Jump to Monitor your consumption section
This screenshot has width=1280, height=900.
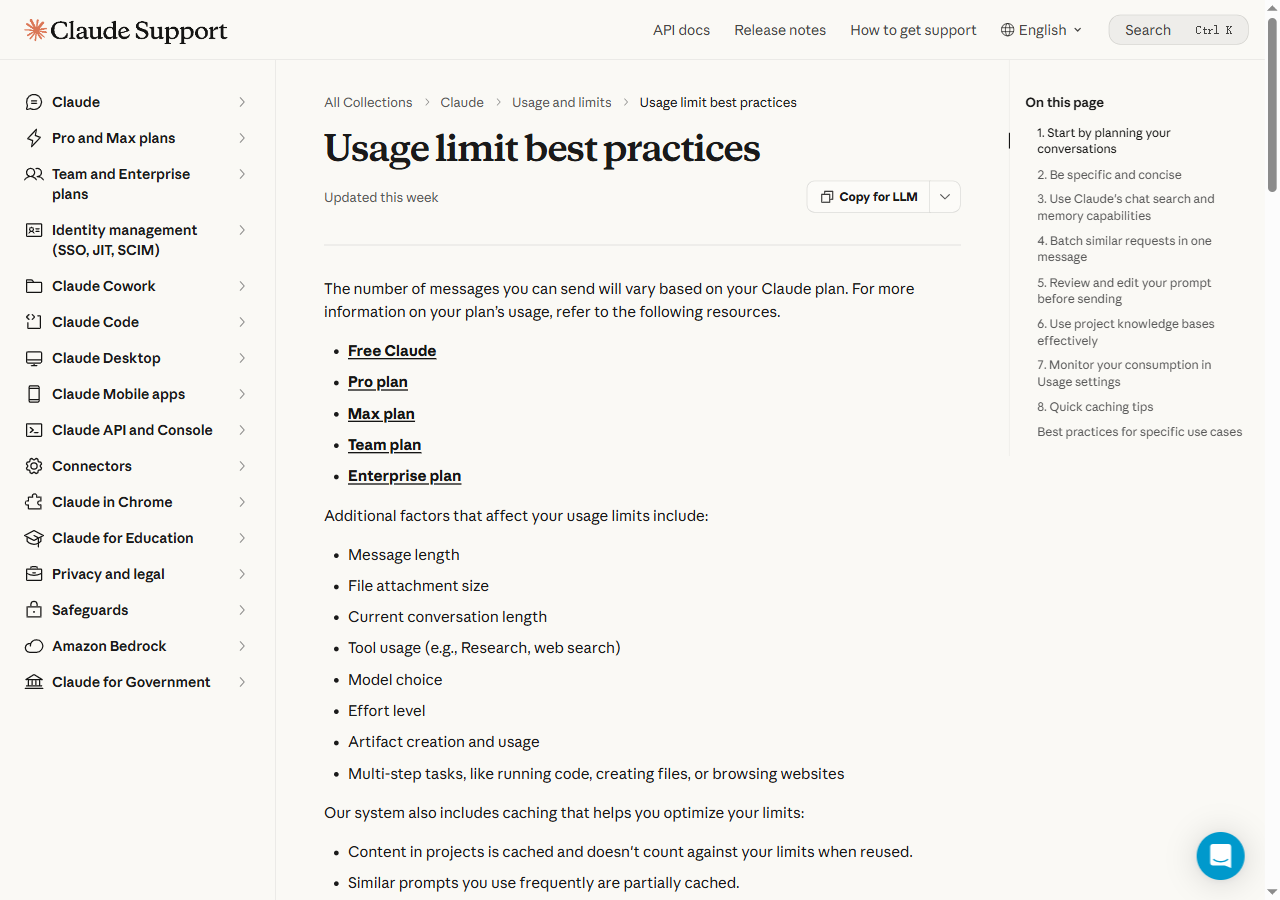point(1124,373)
